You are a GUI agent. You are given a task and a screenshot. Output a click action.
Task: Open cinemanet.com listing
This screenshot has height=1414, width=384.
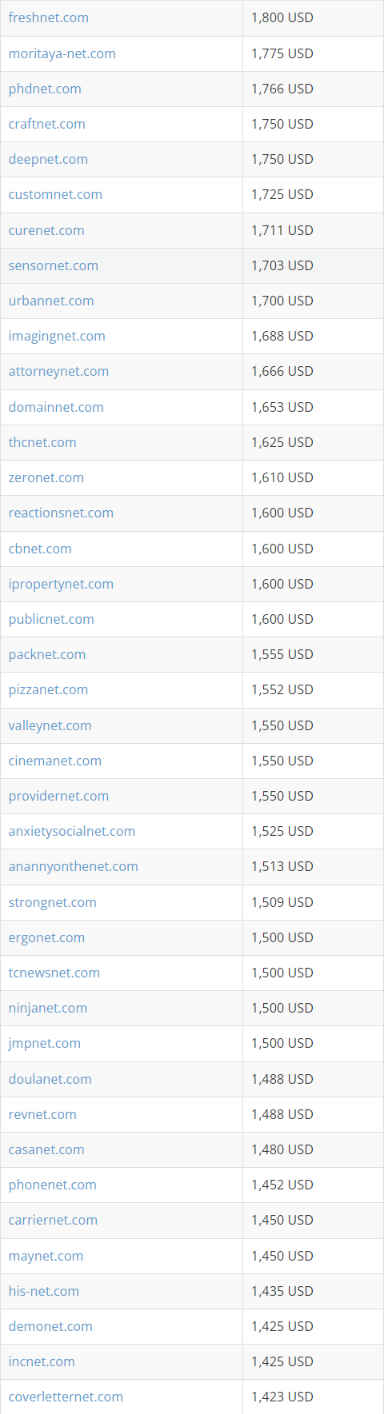point(55,760)
